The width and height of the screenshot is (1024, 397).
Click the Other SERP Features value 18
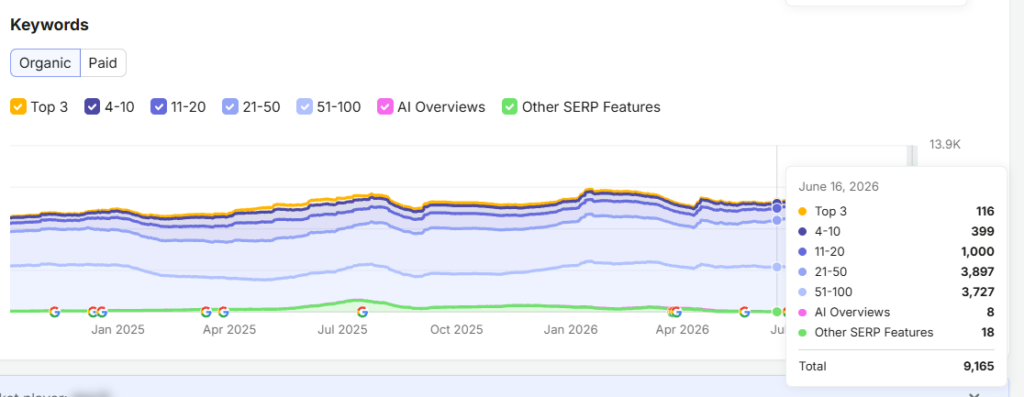(988, 333)
